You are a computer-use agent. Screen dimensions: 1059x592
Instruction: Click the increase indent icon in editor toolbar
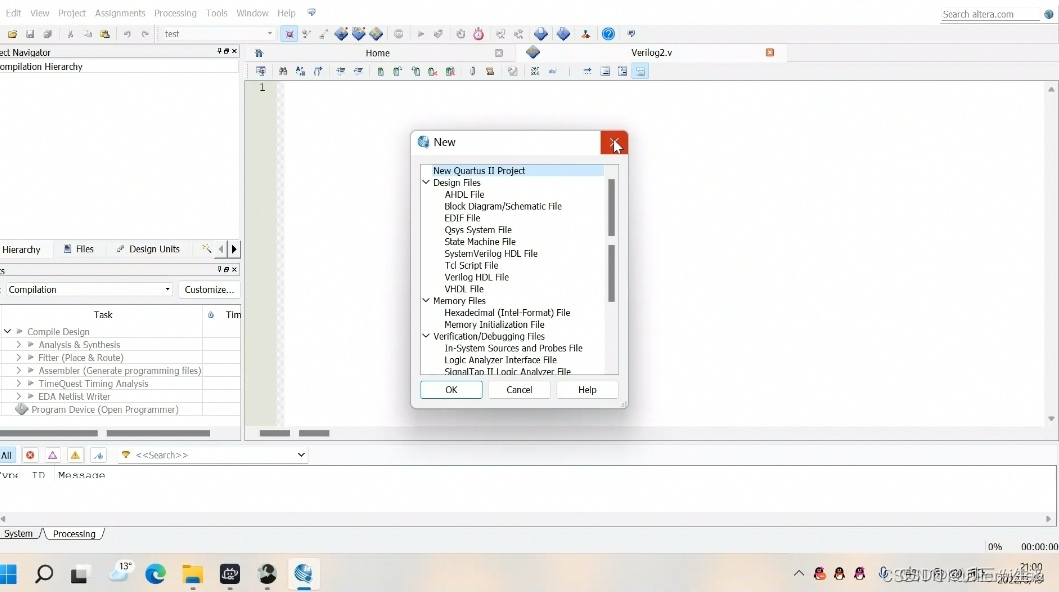pos(340,71)
